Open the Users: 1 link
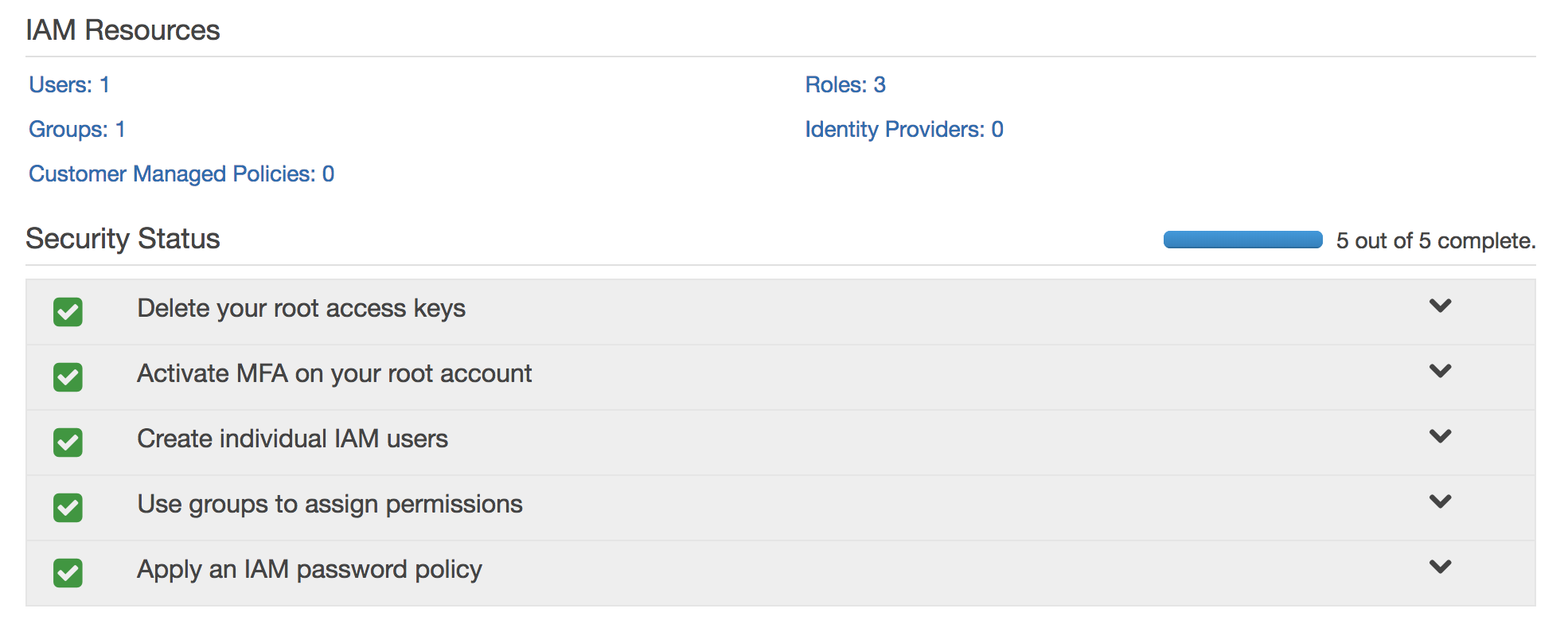This screenshot has height=624, width=1568. point(69,85)
